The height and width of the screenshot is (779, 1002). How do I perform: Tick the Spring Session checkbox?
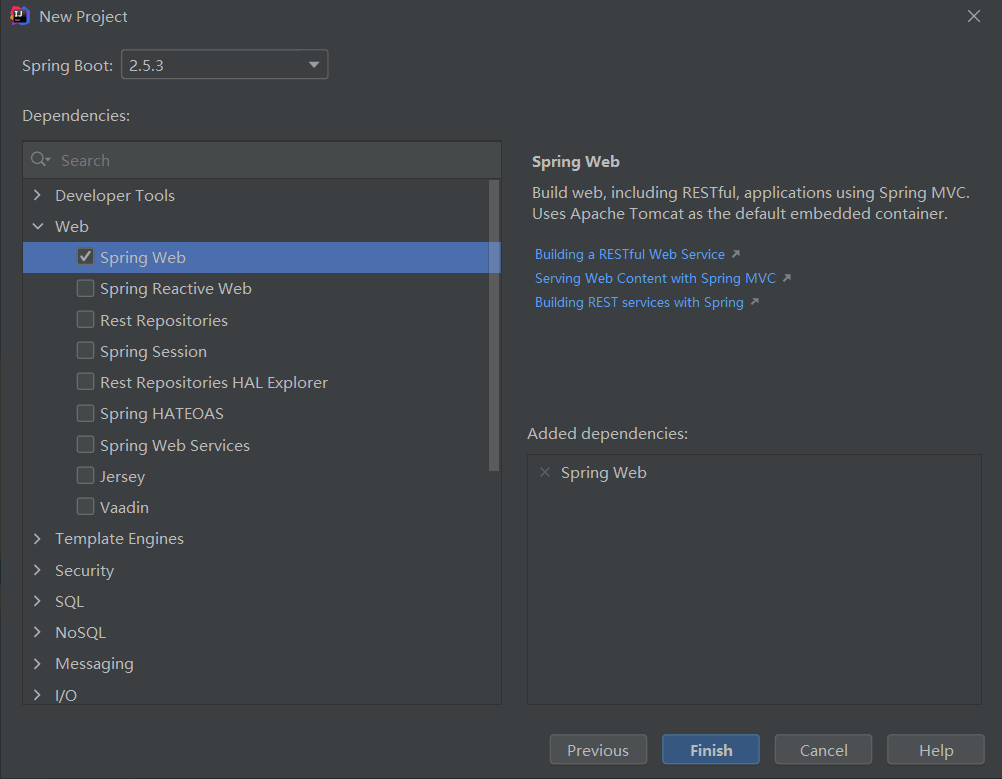[85, 351]
